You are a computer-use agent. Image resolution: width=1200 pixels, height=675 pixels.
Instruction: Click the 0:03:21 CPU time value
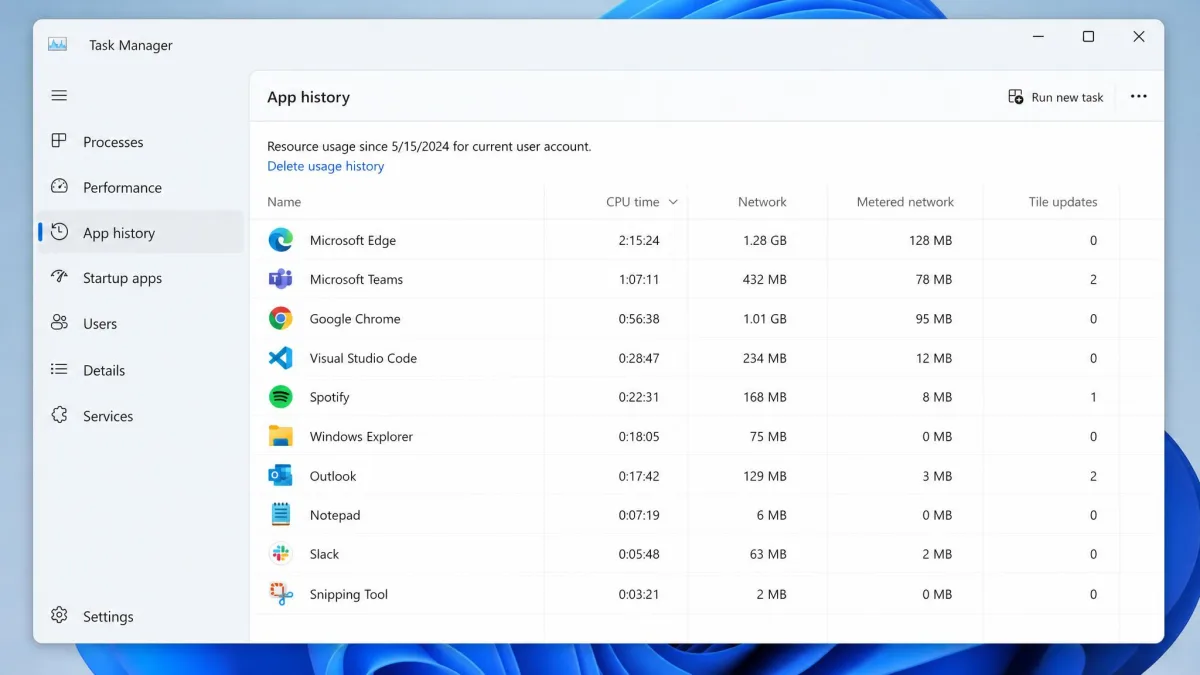point(639,594)
